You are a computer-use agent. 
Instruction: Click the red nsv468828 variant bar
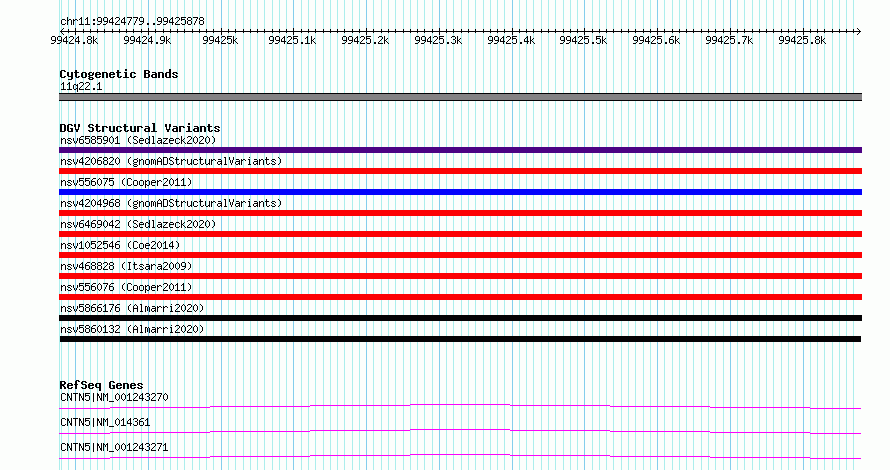tap(460, 276)
